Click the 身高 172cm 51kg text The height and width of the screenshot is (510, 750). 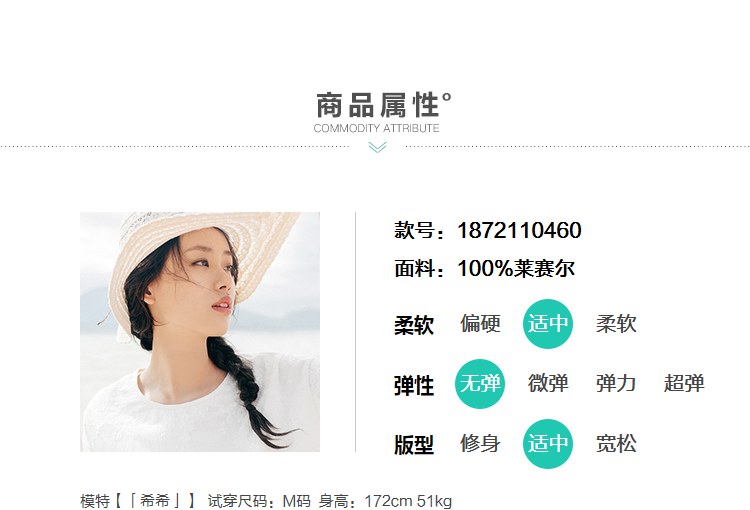coord(386,501)
